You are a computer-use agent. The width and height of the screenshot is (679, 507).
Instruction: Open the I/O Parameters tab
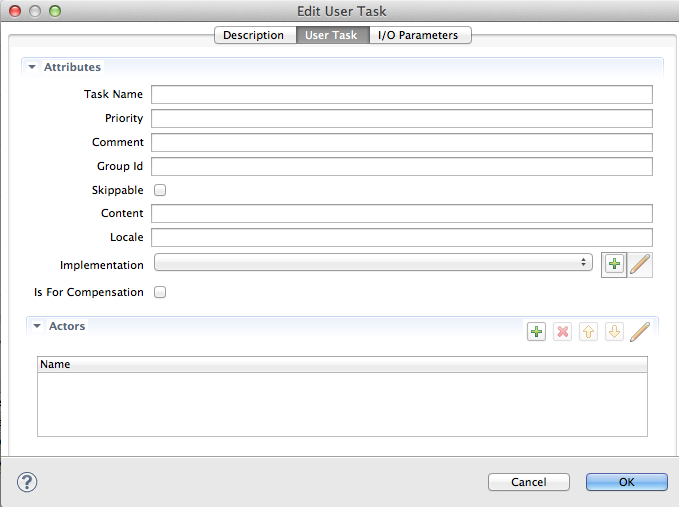(420, 35)
